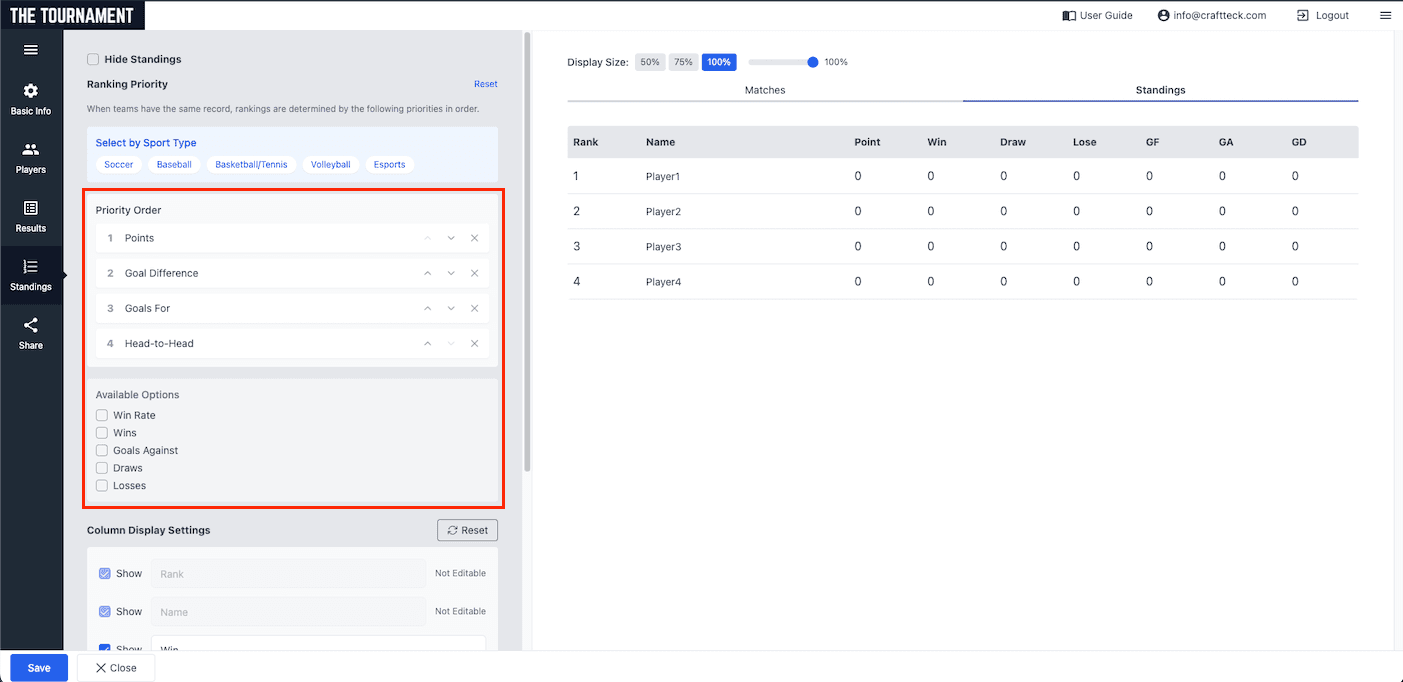Move Goals For down in priority
The width and height of the screenshot is (1403, 682).
451,308
